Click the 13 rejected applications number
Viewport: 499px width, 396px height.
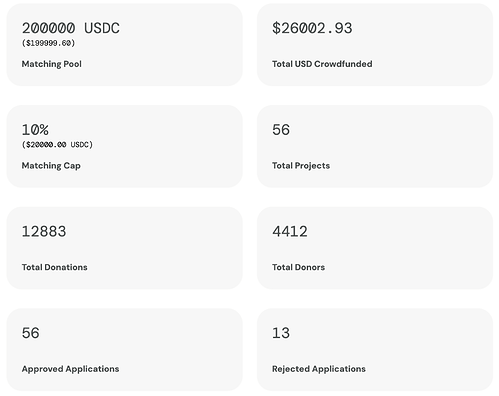pyautogui.click(x=281, y=333)
